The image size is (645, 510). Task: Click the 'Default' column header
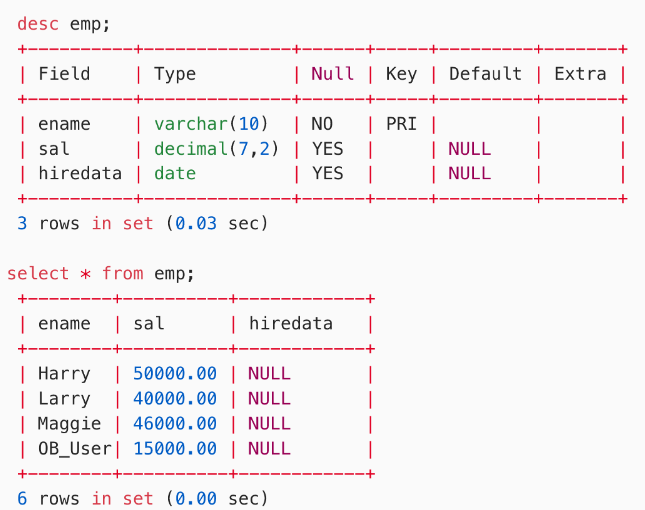click(485, 74)
